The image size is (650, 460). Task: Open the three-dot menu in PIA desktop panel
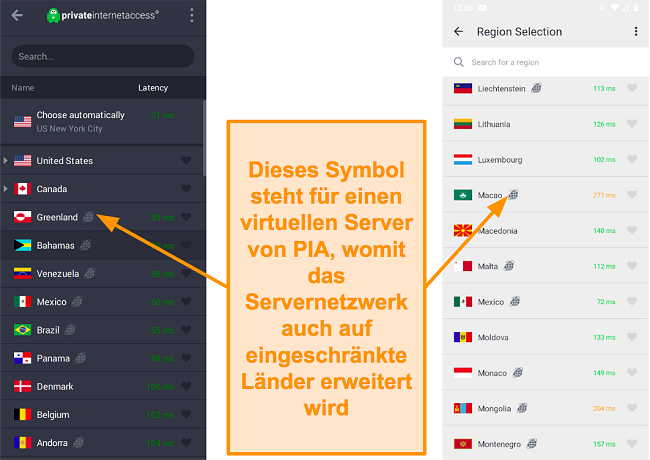pyautogui.click(x=192, y=15)
